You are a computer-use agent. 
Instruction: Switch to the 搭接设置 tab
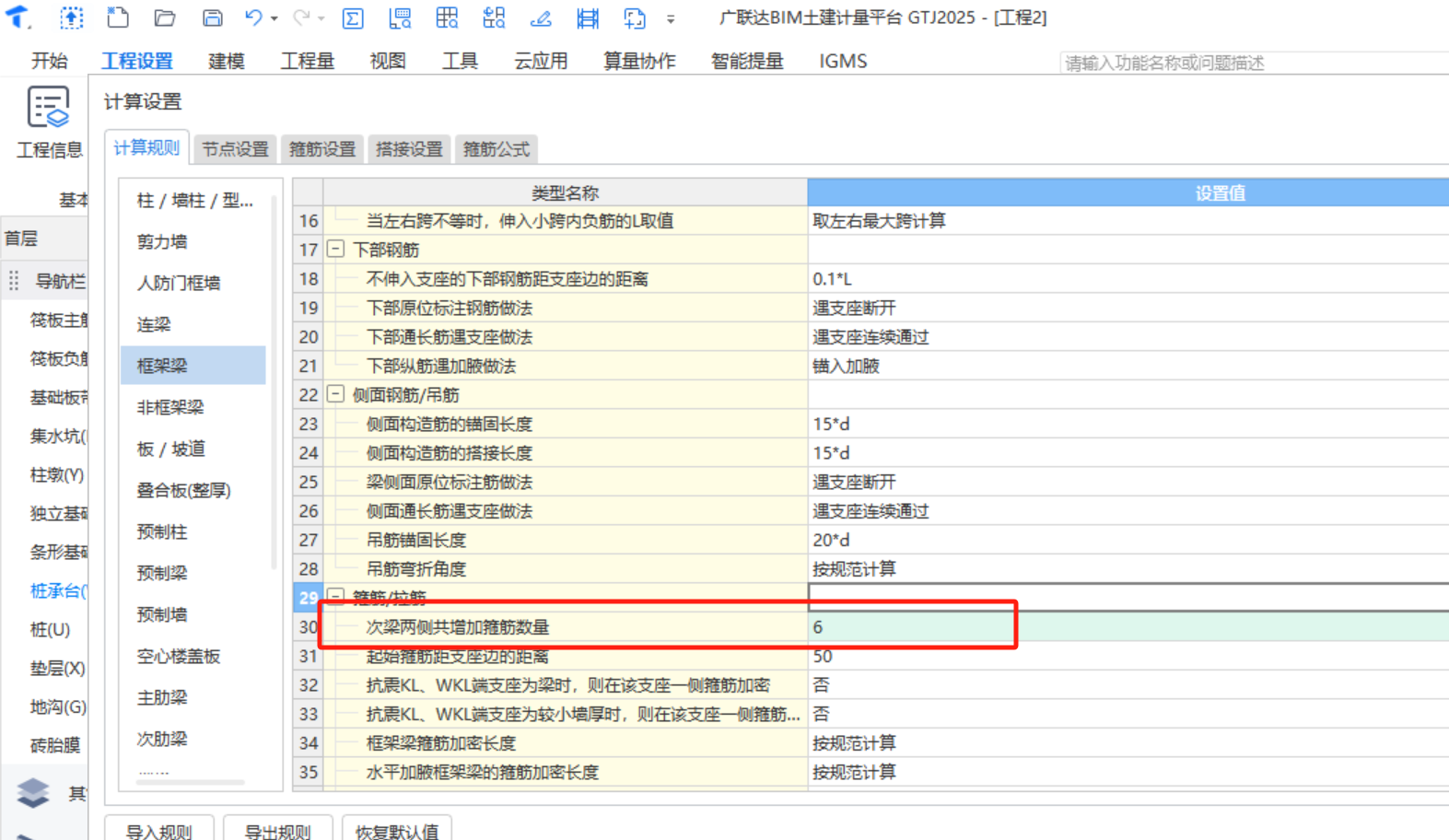409,149
